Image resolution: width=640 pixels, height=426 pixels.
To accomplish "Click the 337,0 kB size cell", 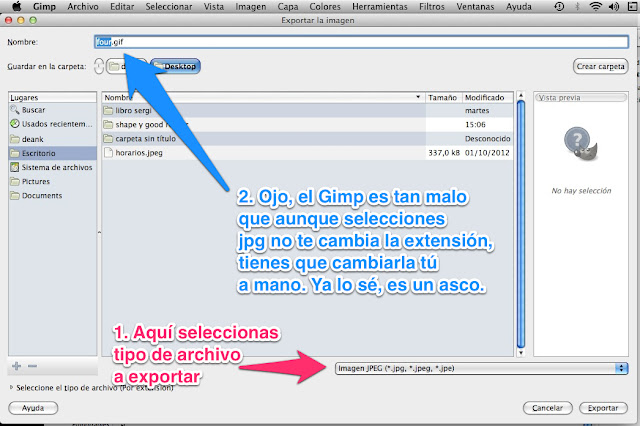I will pyautogui.click(x=444, y=153).
